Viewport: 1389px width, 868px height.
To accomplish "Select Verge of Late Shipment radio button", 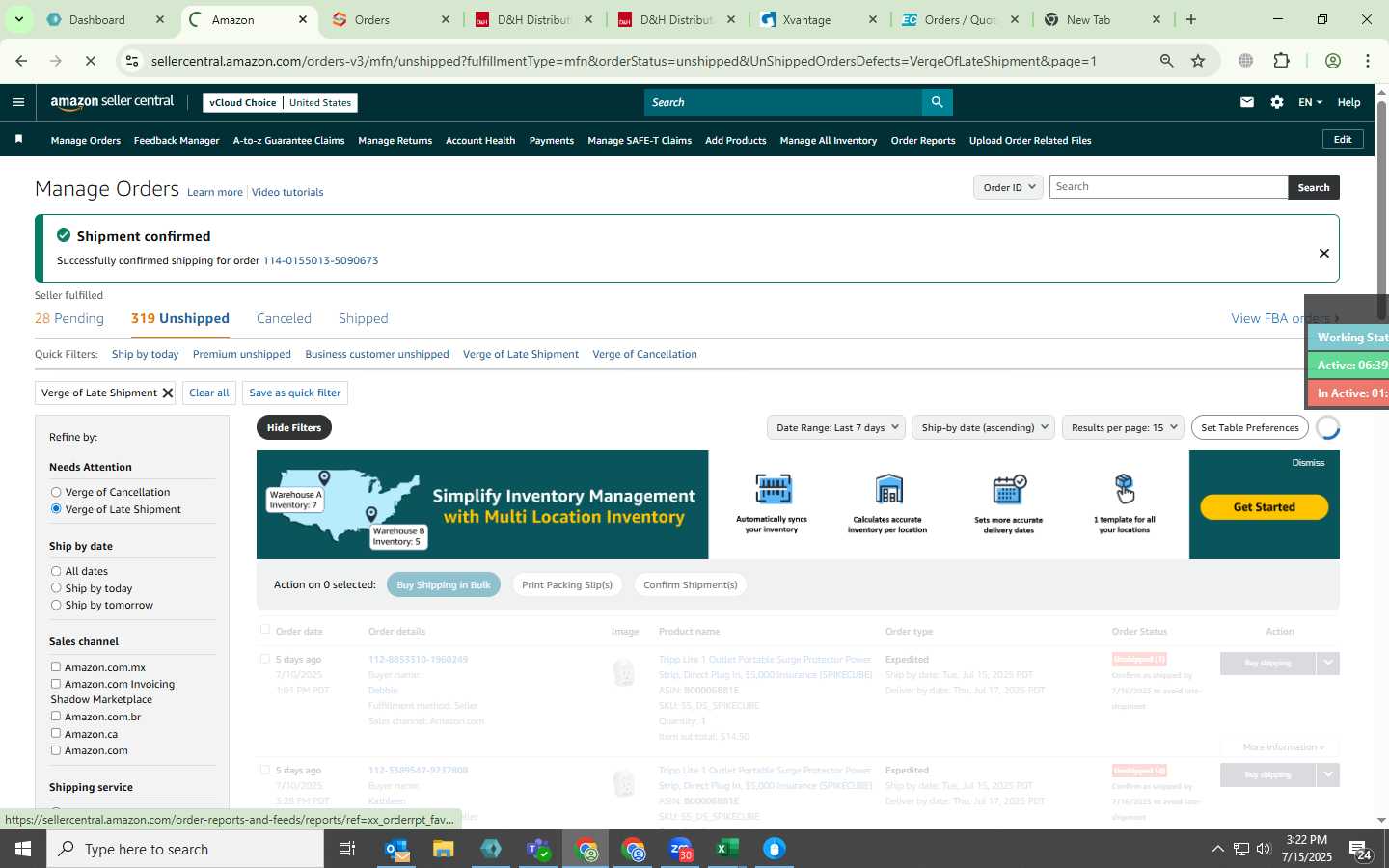I will pos(56,508).
